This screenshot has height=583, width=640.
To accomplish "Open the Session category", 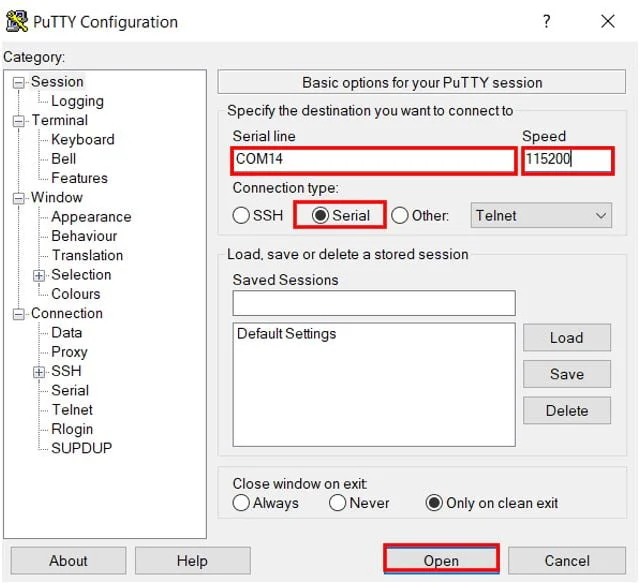I will tap(57, 82).
